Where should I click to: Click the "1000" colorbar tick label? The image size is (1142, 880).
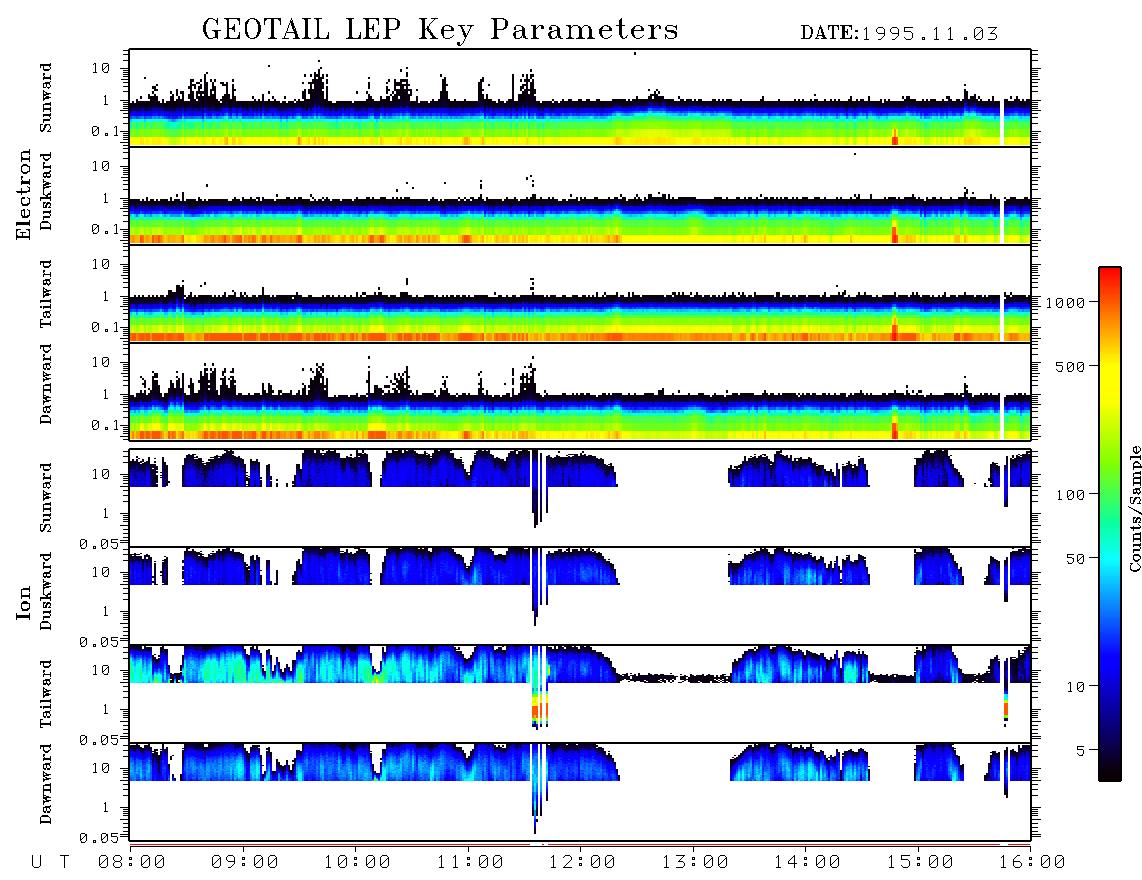coord(1066,302)
